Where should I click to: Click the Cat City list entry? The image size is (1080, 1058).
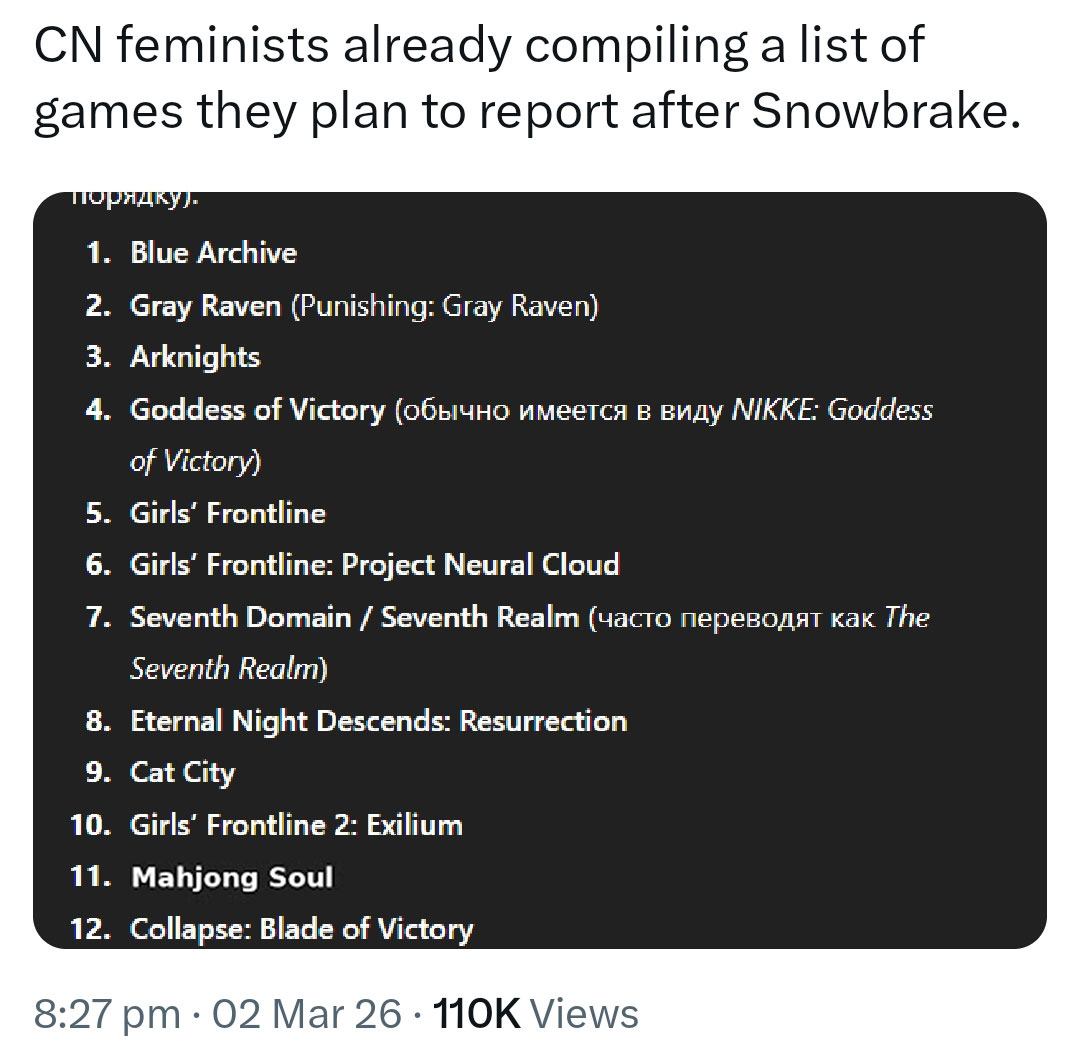click(x=182, y=773)
